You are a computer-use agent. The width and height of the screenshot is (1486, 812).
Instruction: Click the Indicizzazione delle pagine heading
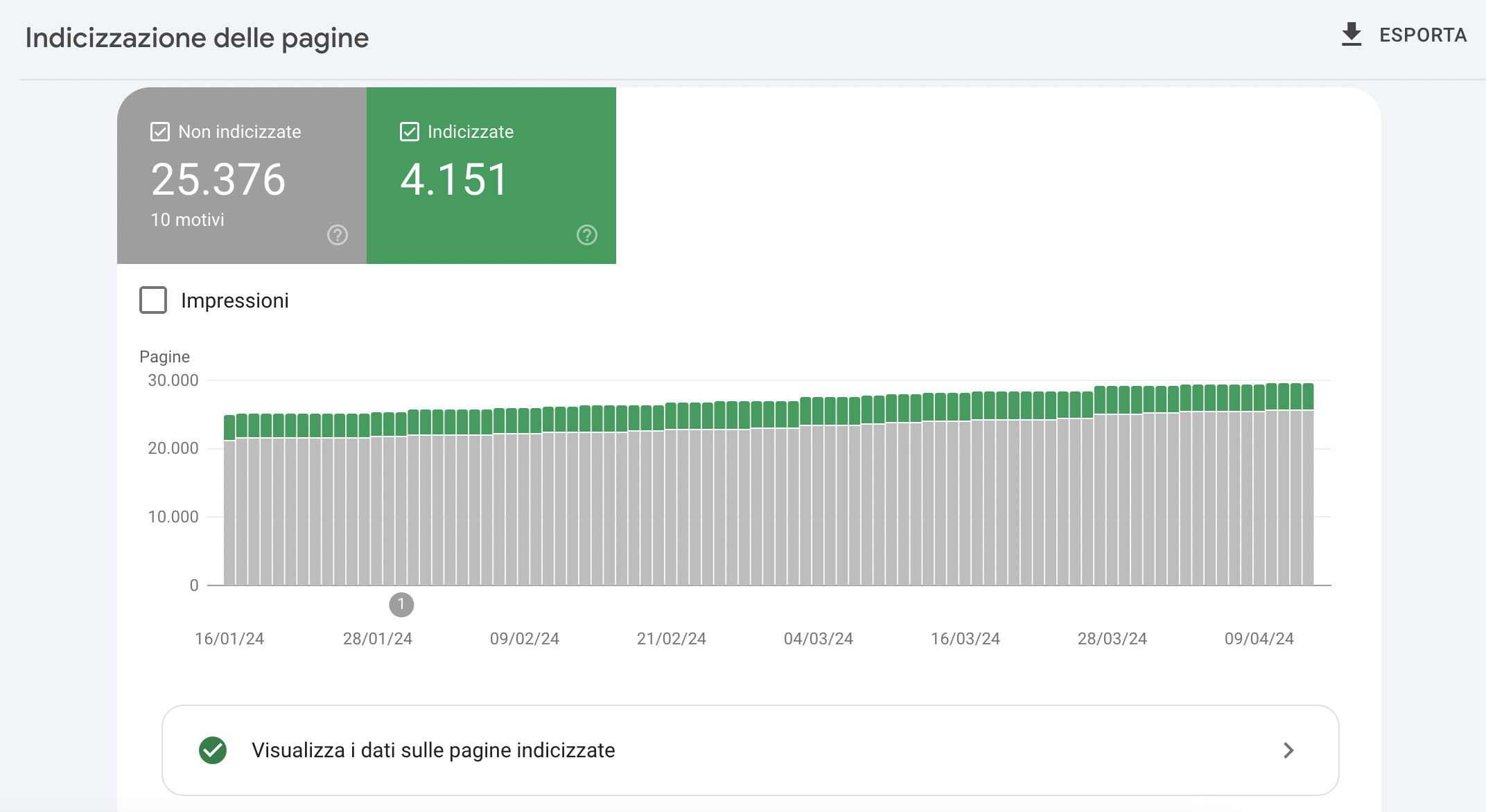click(197, 38)
